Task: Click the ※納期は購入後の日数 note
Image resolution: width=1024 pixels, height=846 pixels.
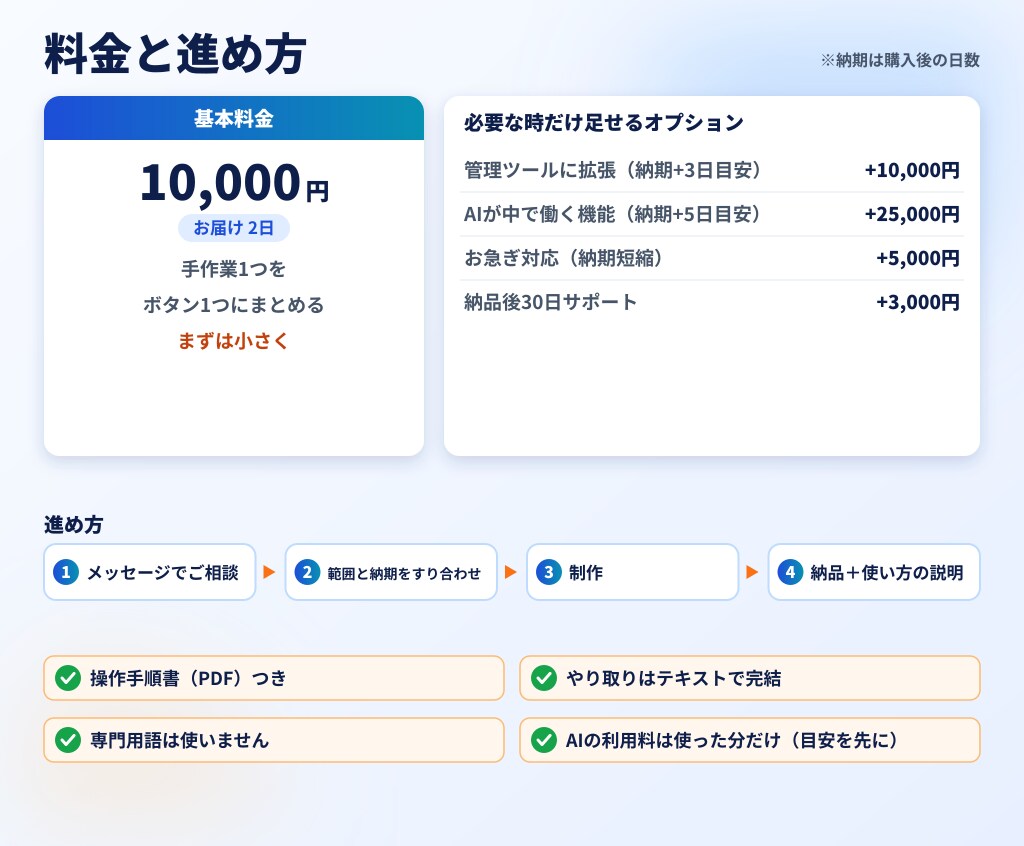Action: pos(901,60)
